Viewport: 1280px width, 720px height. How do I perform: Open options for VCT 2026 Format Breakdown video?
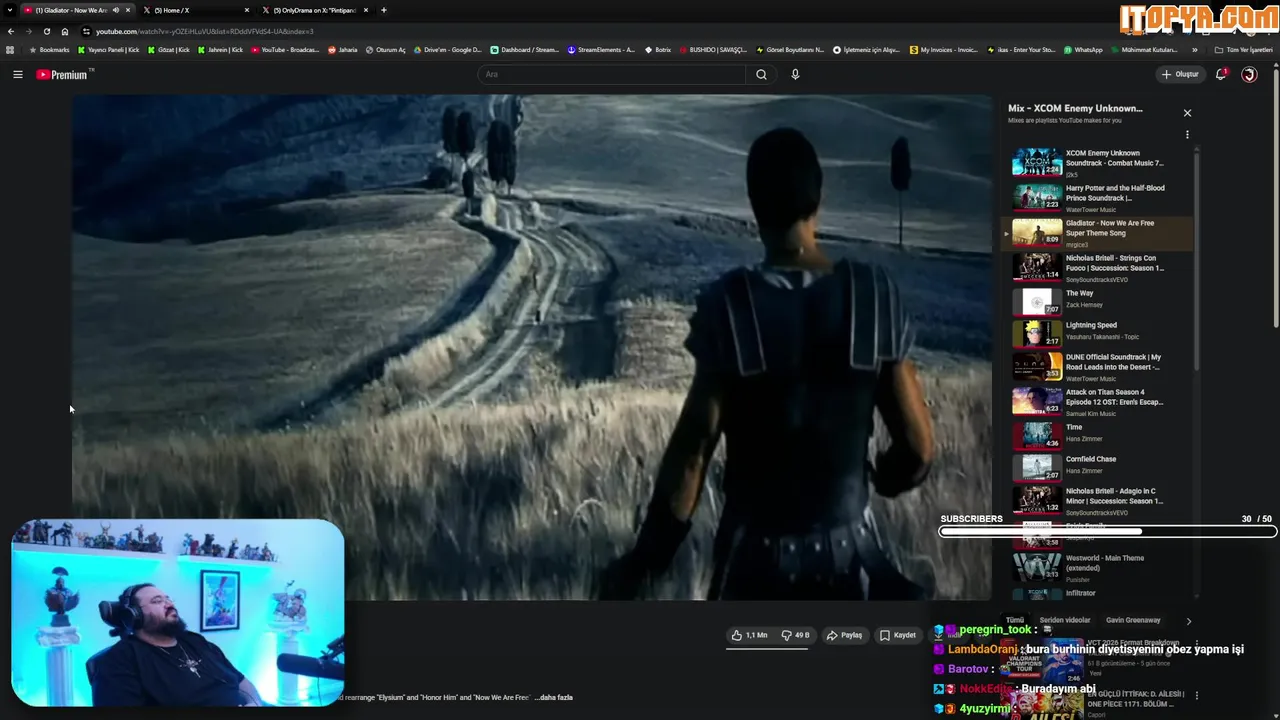click(1197, 645)
